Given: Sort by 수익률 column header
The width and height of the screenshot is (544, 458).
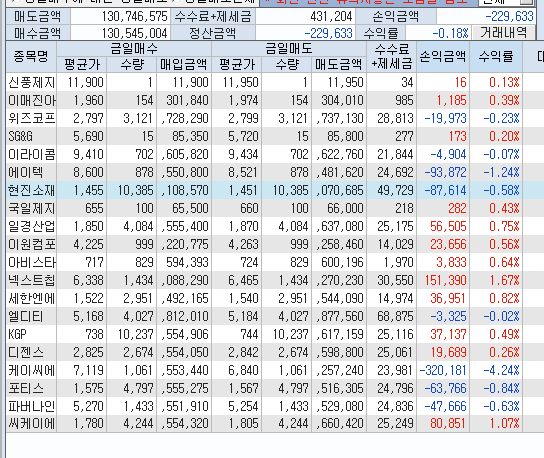Looking at the screenshot, I should tap(496, 56).
